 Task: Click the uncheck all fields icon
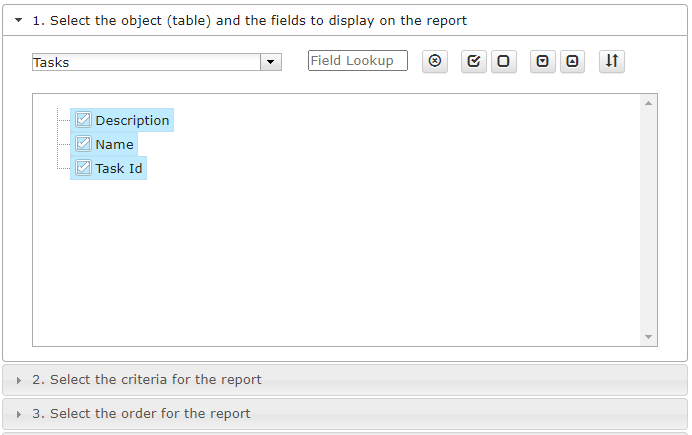coord(504,61)
